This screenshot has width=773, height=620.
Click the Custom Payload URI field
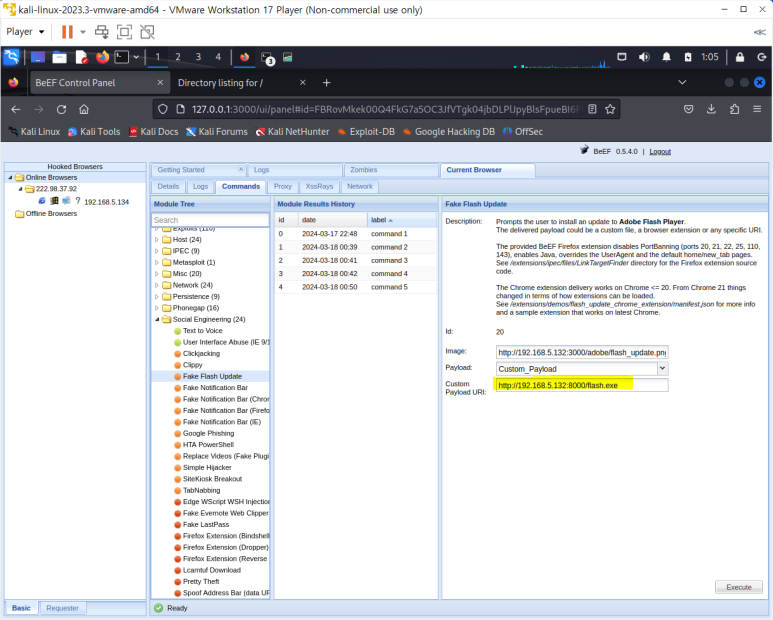(x=582, y=385)
